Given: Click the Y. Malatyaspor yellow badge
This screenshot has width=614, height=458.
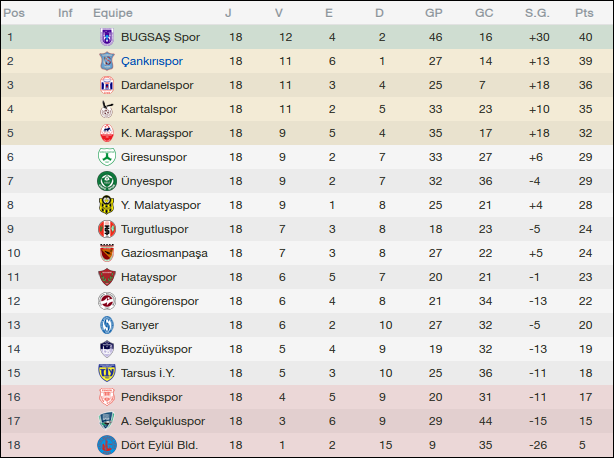Looking at the screenshot, I should point(106,205).
